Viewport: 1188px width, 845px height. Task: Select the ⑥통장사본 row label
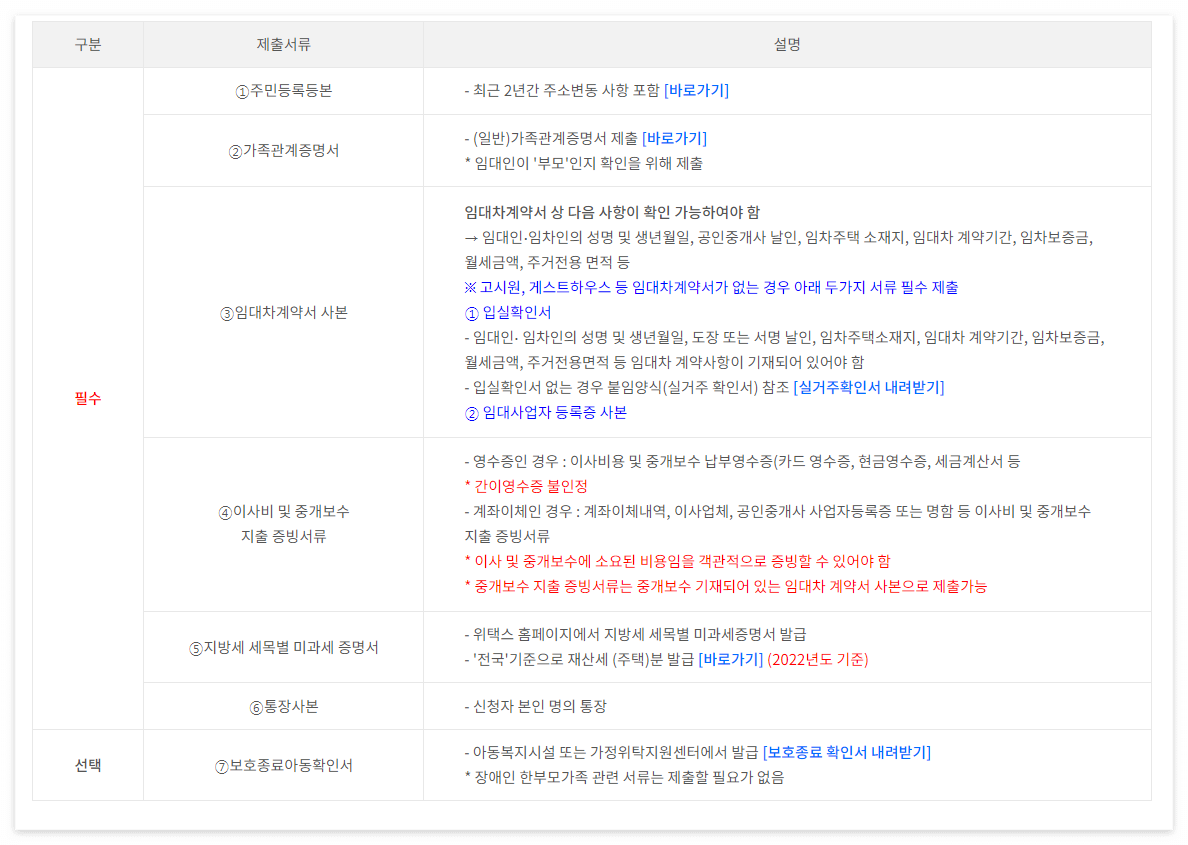[283, 706]
